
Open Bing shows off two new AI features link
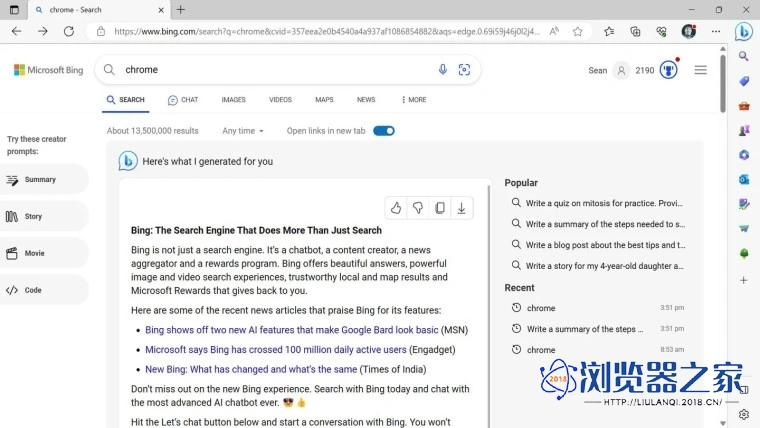[x=291, y=330]
